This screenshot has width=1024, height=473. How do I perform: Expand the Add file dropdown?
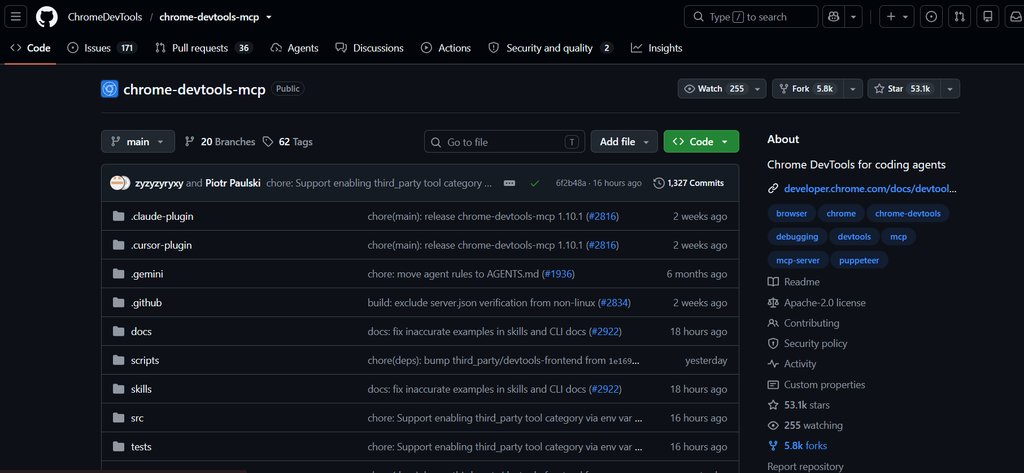[x=624, y=142]
